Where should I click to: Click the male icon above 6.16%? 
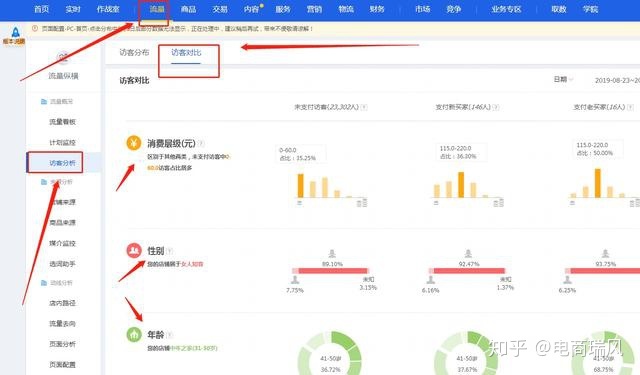[431, 280]
